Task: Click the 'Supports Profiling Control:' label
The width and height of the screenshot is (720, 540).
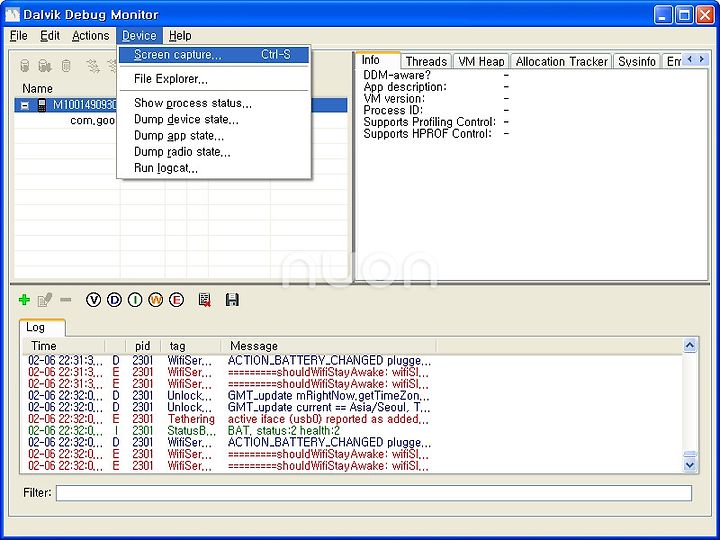Action: [x=430, y=122]
